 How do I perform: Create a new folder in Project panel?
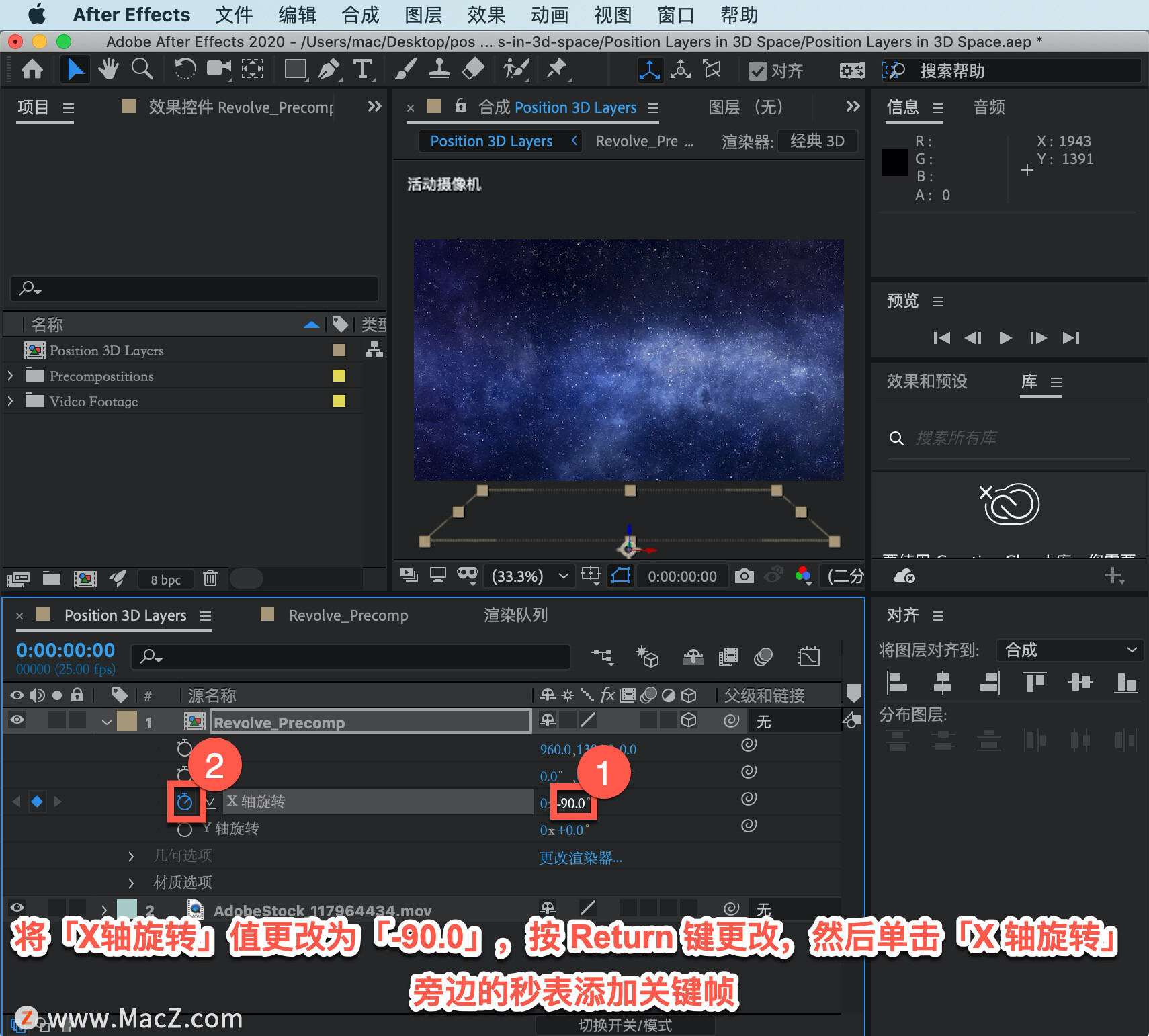click(52, 578)
